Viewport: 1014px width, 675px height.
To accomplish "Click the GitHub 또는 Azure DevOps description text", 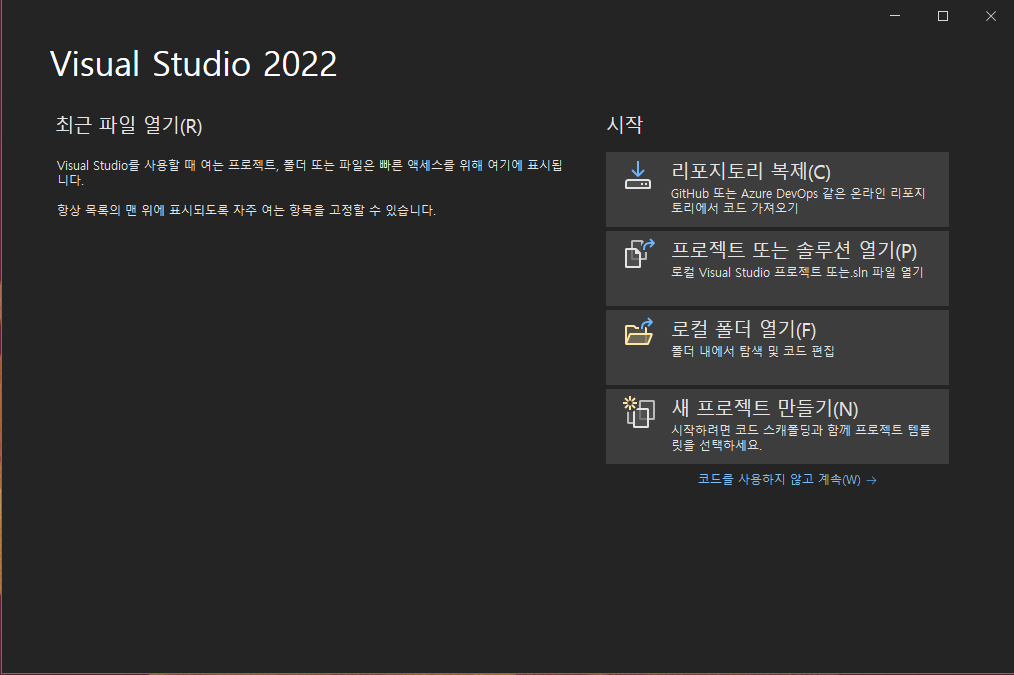I will click(x=798, y=200).
